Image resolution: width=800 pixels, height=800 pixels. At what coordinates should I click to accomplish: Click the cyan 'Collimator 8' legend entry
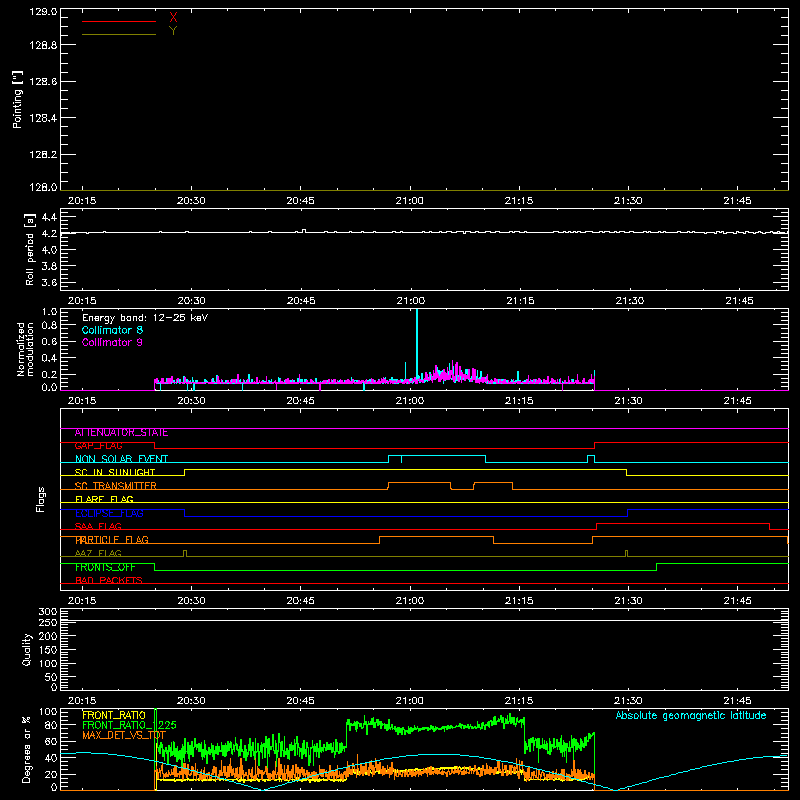(x=112, y=330)
